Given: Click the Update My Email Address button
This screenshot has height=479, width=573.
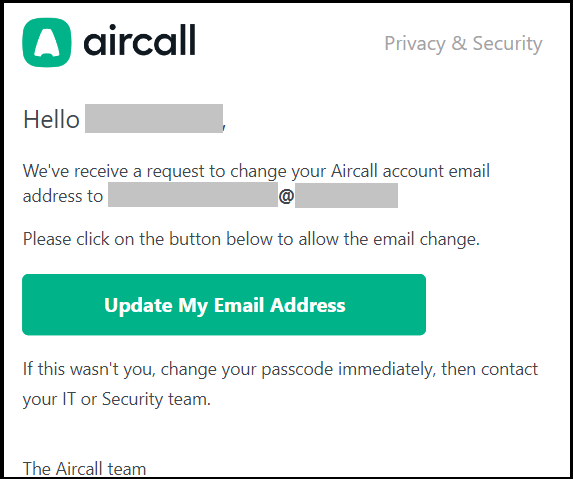Looking at the screenshot, I should [224, 304].
